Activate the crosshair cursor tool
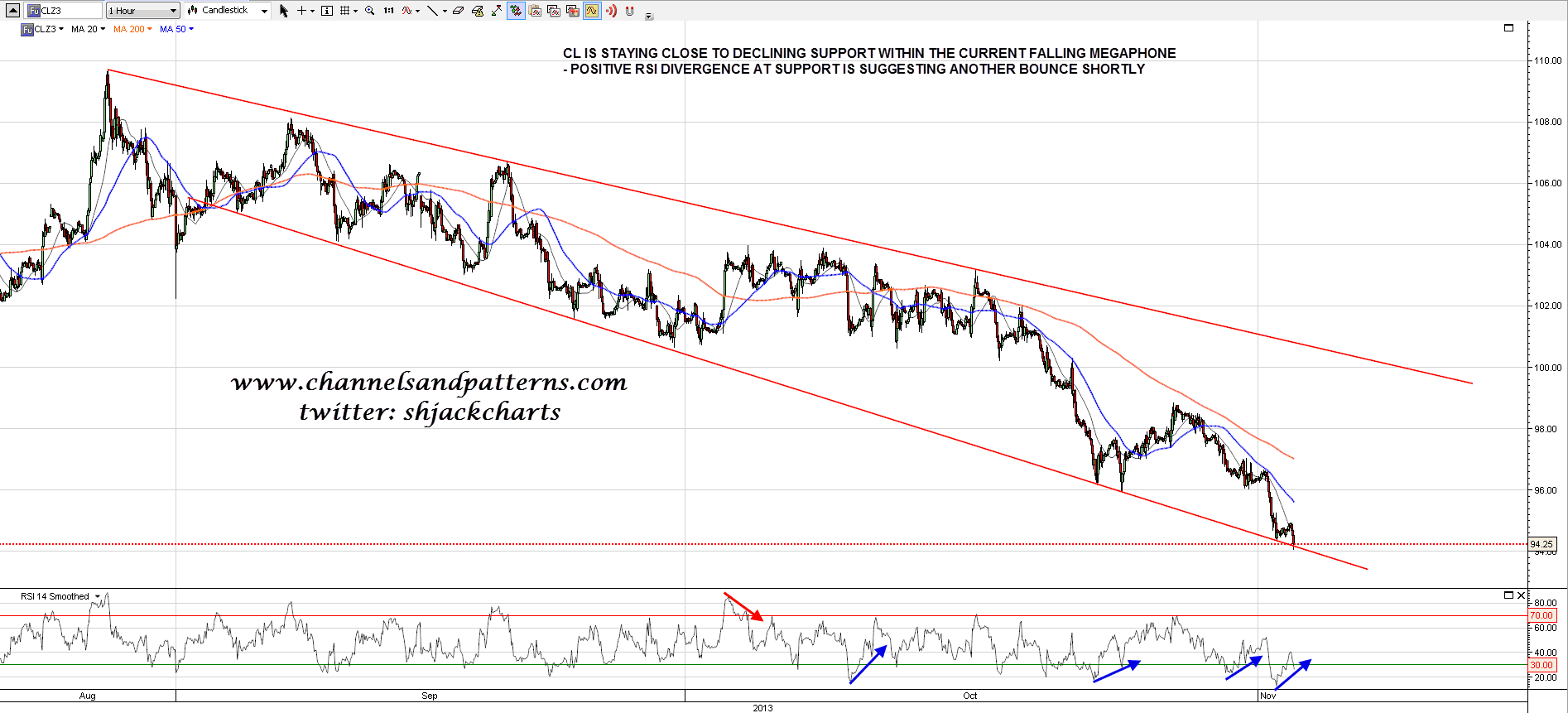 tap(302, 11)
